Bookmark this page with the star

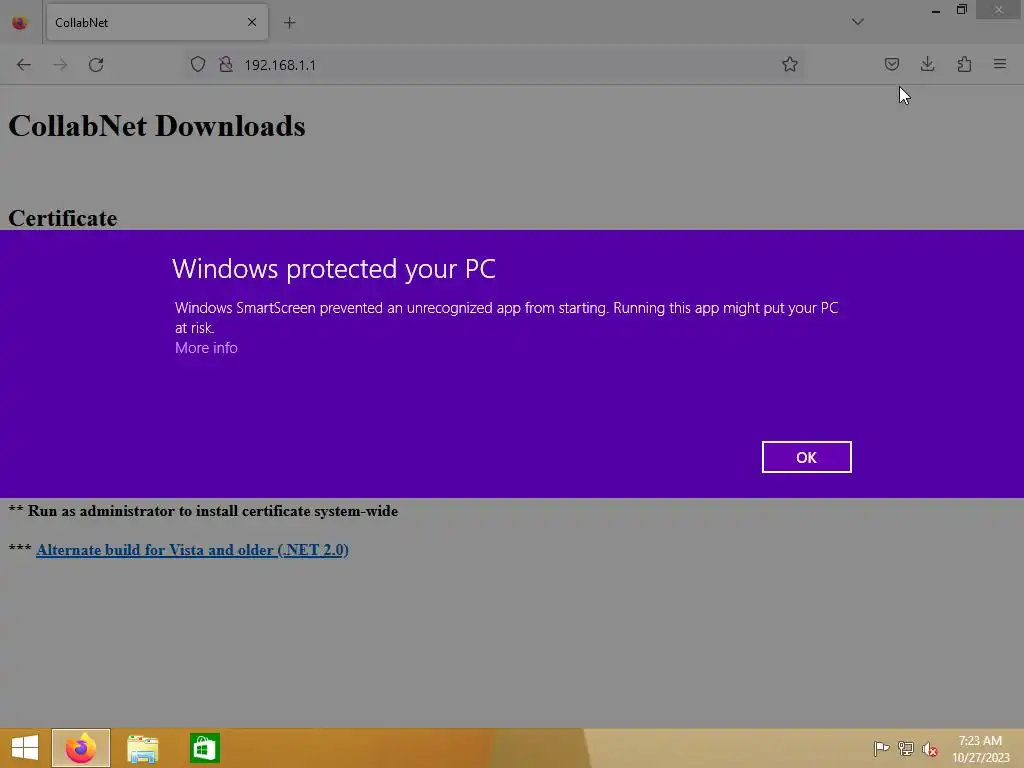tap(790, 64)
